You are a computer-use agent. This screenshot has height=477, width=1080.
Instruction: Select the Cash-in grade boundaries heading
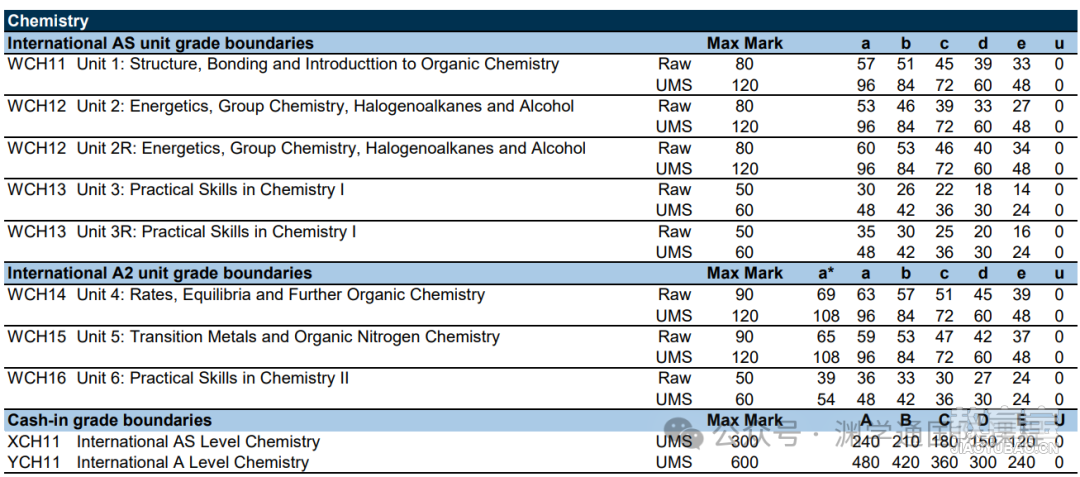(x=110, y=420)
